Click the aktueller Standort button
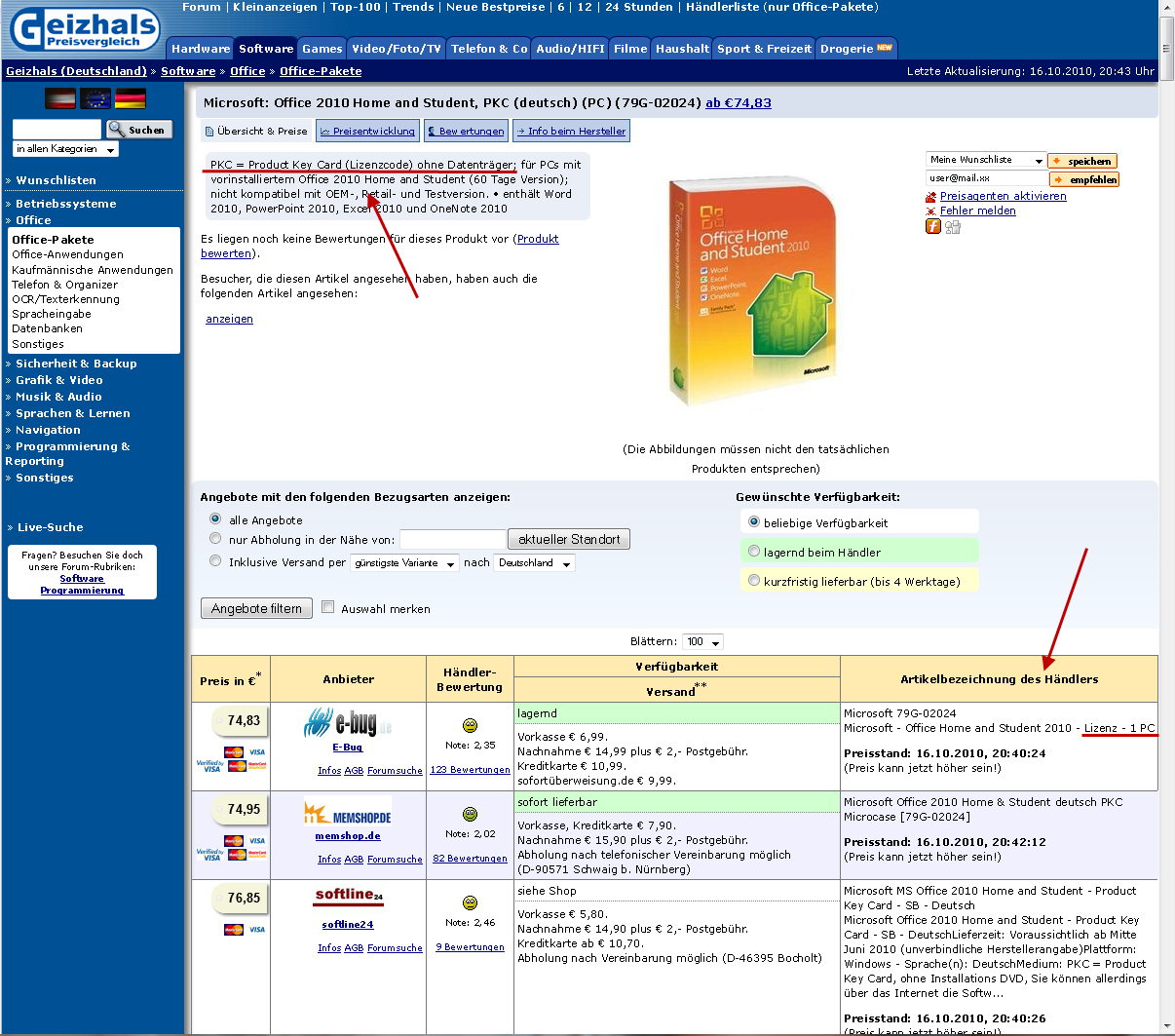Viewport: 1175px width, 1036px height. 569,539
